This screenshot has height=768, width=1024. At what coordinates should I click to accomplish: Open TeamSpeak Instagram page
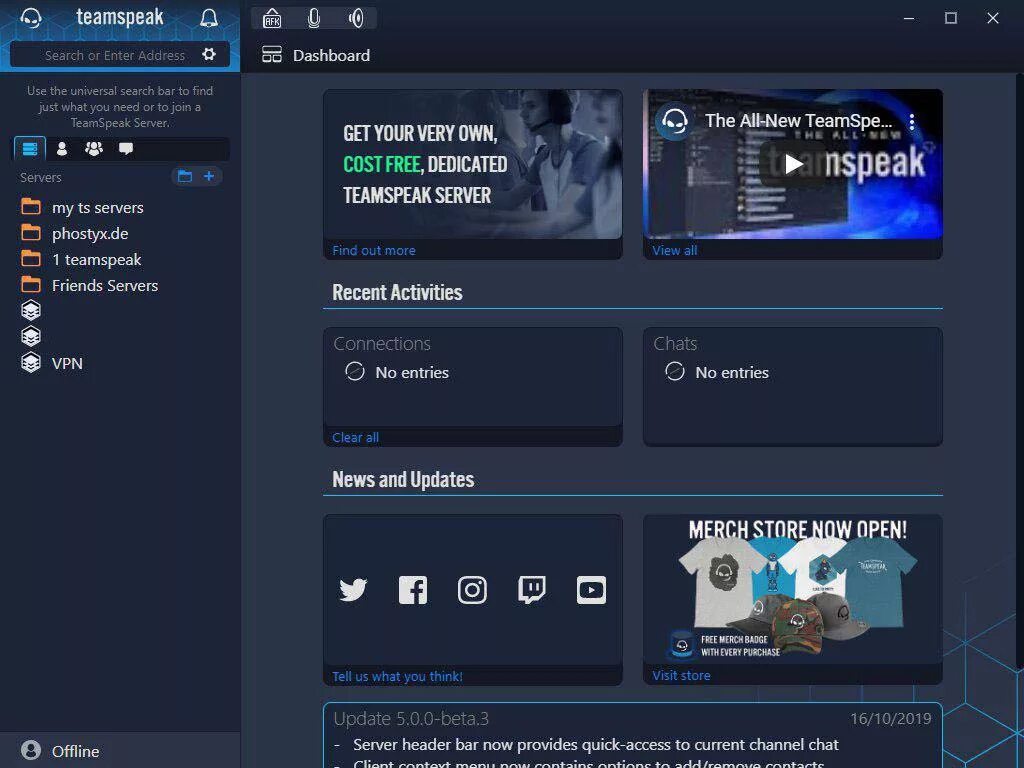click(x=472, y=590)
